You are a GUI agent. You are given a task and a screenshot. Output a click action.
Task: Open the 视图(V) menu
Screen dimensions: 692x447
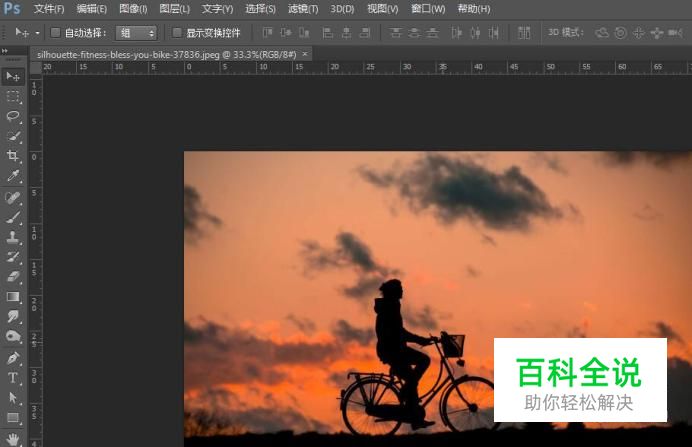(x=383, y=9)
